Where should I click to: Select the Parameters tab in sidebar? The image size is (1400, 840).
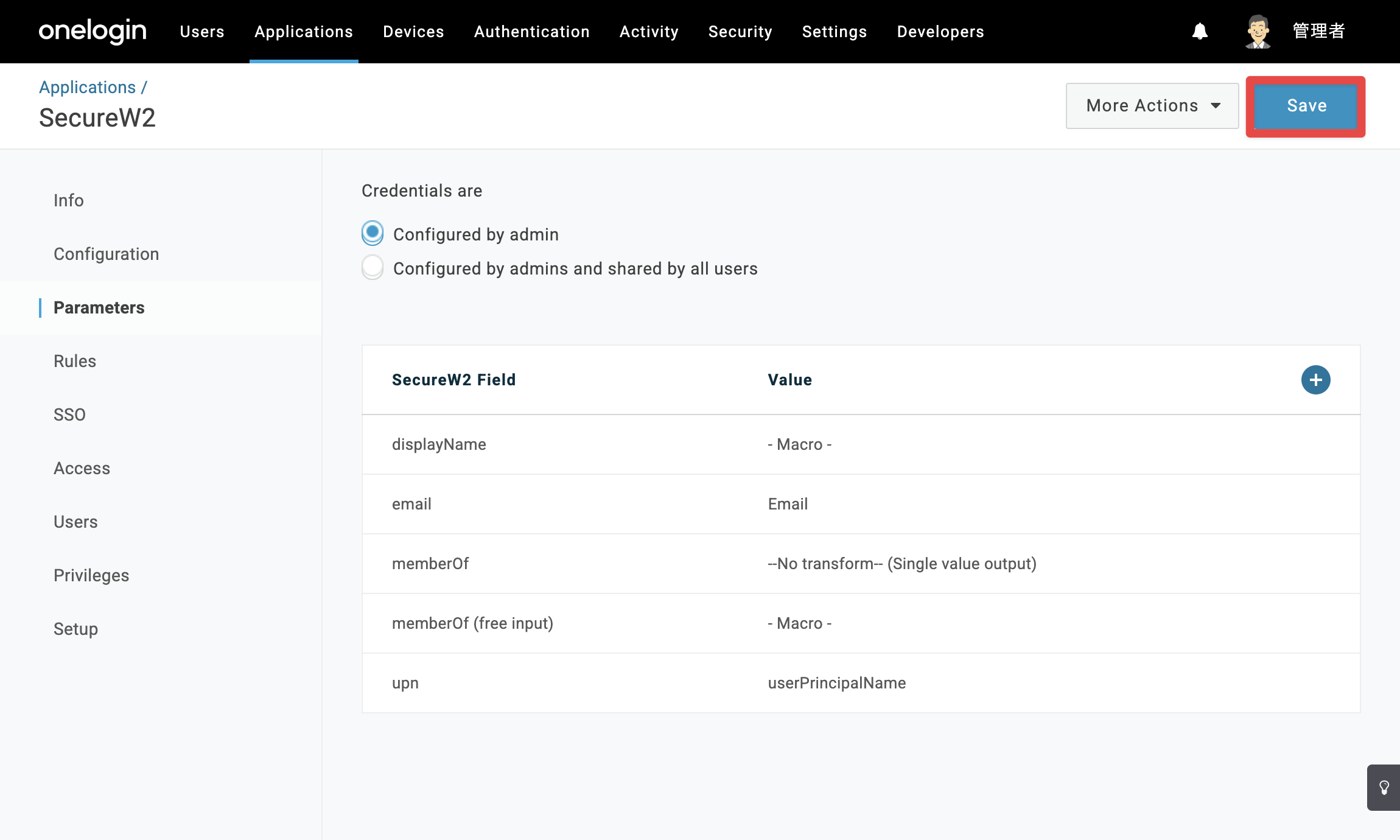(99, 307)
